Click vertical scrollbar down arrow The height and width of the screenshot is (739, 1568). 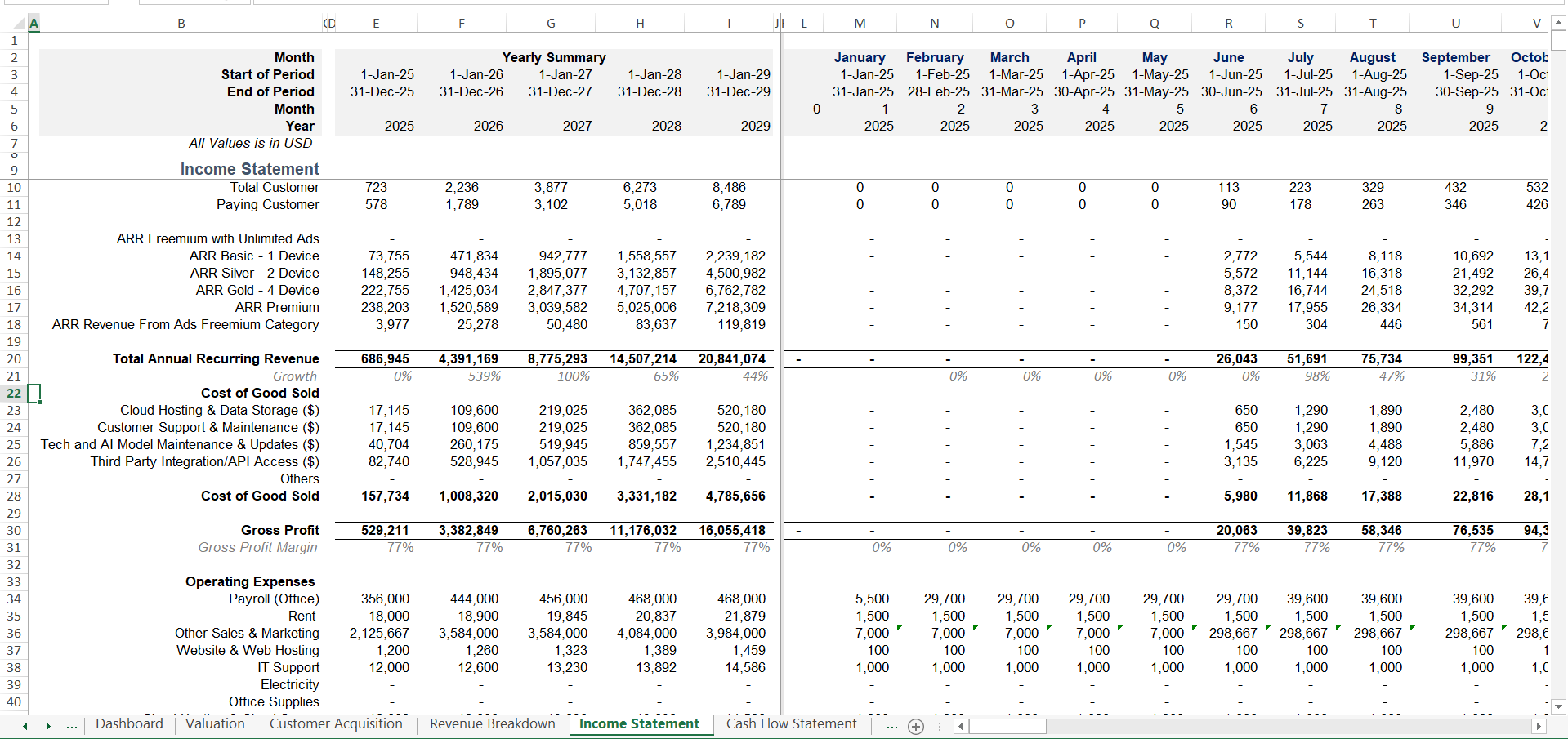click(1558, 707)
